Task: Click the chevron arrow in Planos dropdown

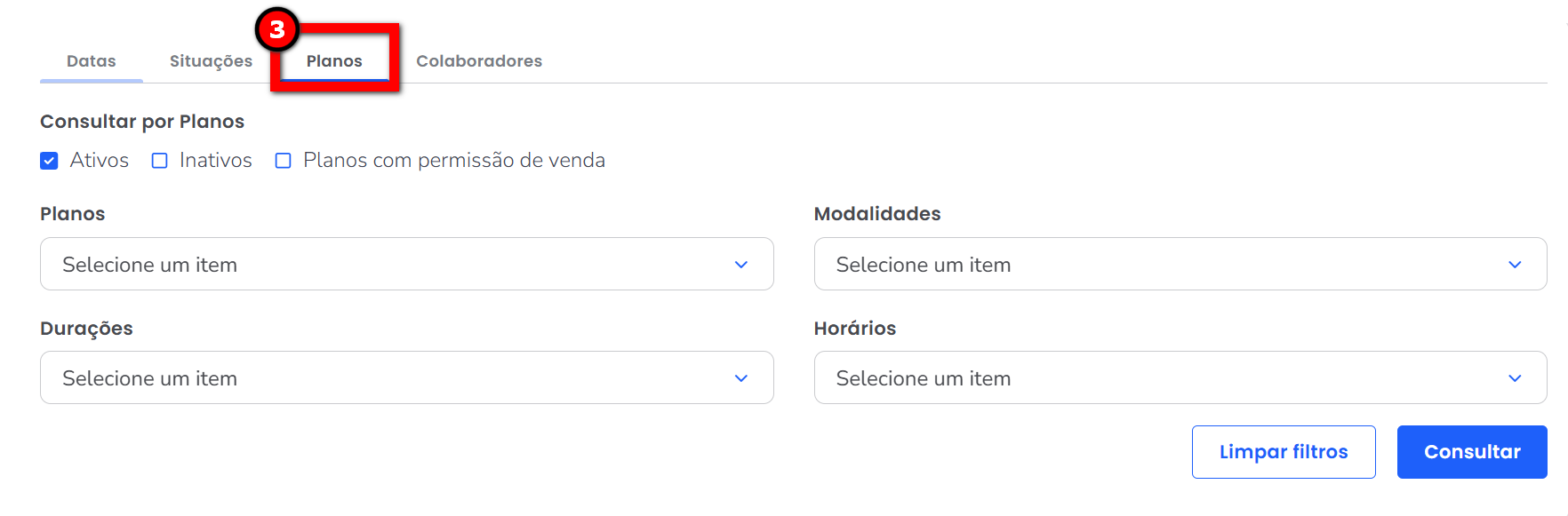Action: point(740,265)
